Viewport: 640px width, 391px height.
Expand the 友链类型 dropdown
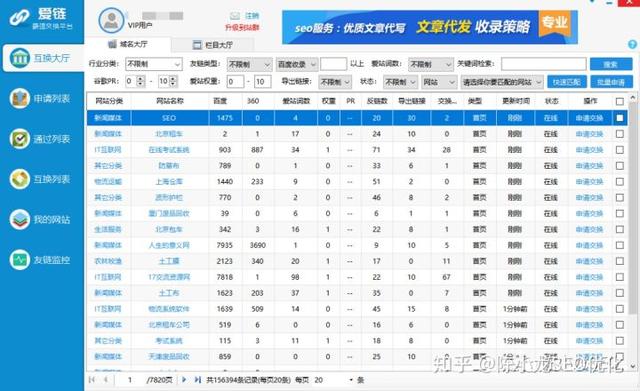coord(249,64)
